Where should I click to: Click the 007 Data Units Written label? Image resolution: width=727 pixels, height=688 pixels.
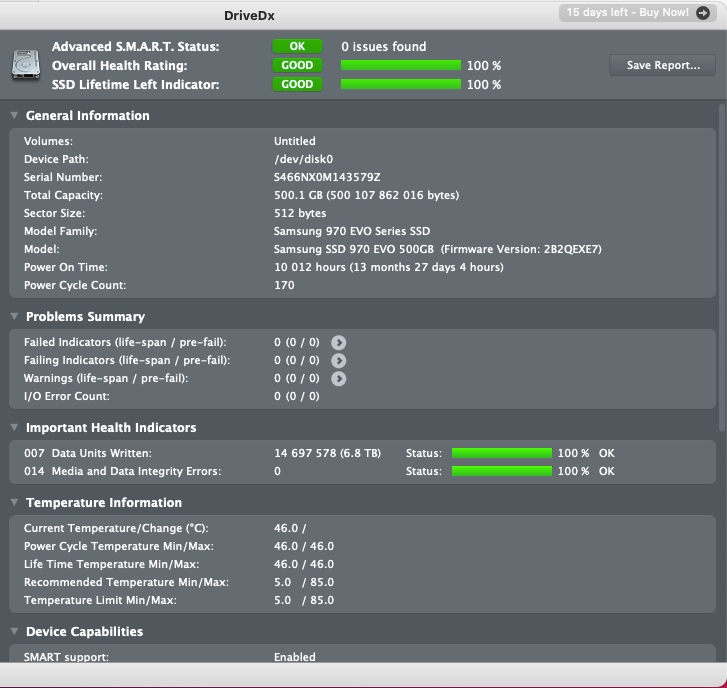[88, 453]
